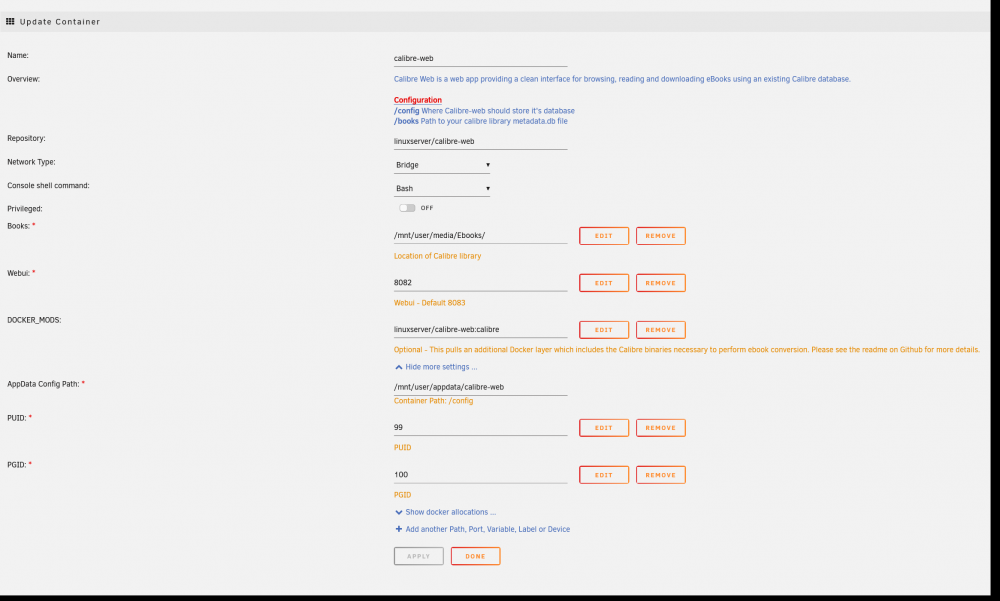Edit the Webui port entry
The image size is (1000, 601).
(x=603, y=283)
